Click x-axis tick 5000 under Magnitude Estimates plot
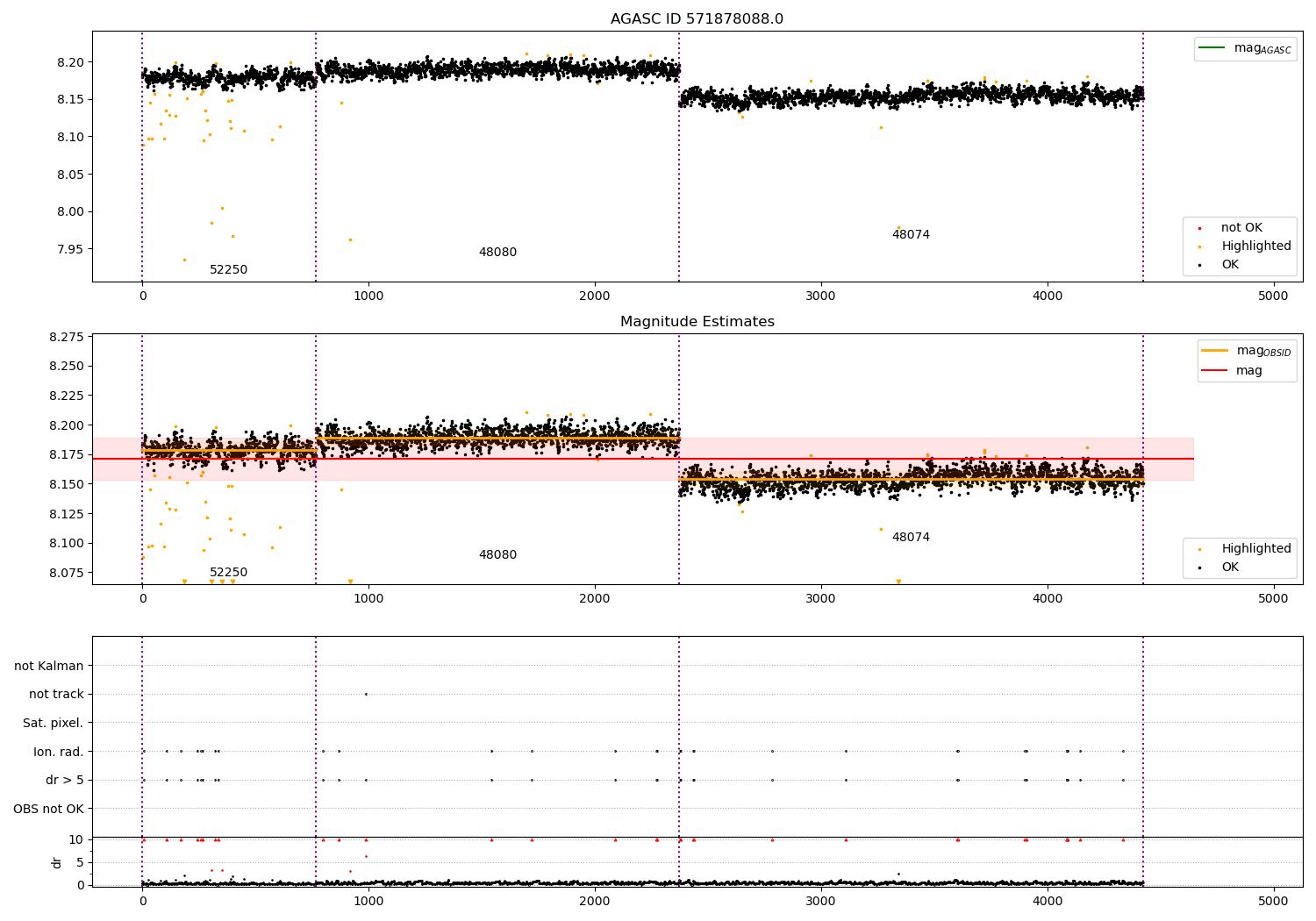This screenshot has width=1316, height=921. point(1274,599)
